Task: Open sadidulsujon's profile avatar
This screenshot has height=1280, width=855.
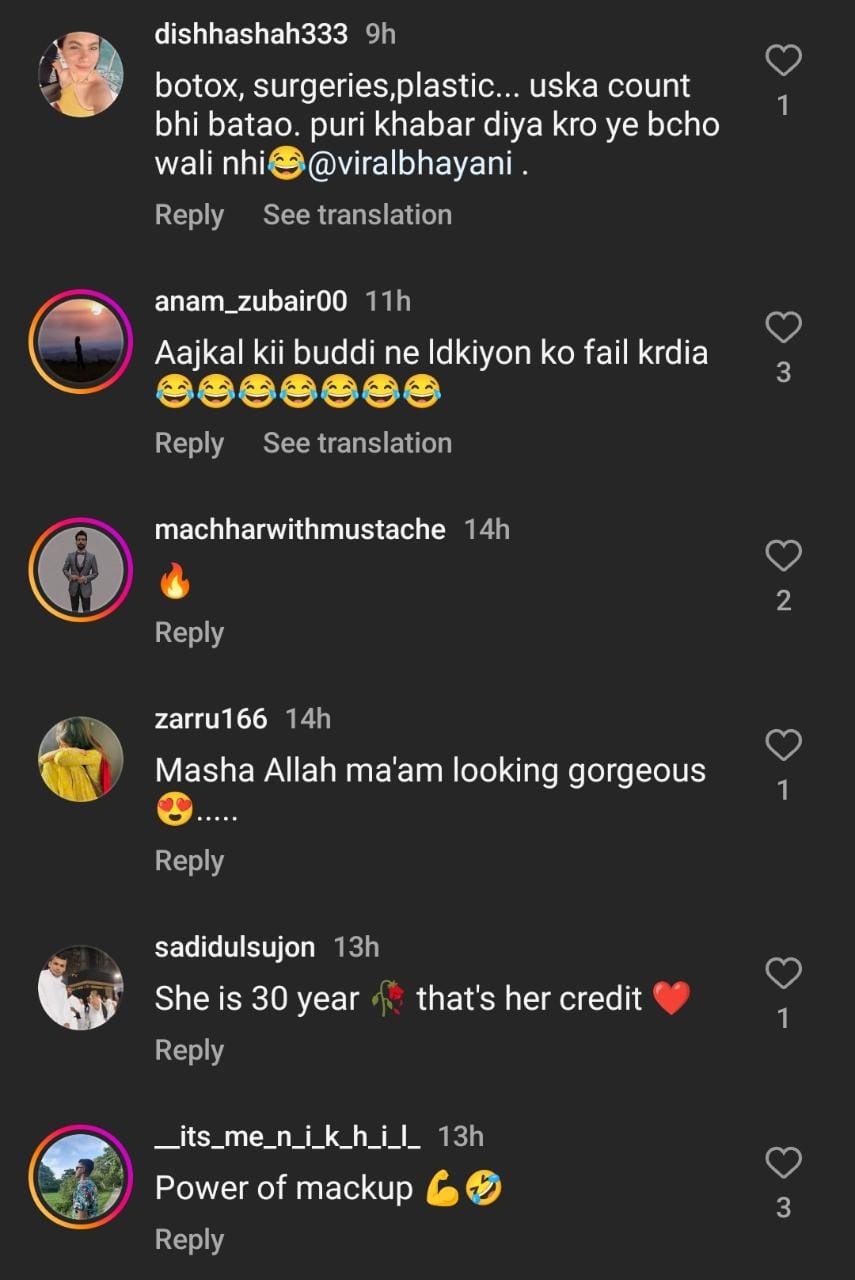Action: tap(81, 987)
